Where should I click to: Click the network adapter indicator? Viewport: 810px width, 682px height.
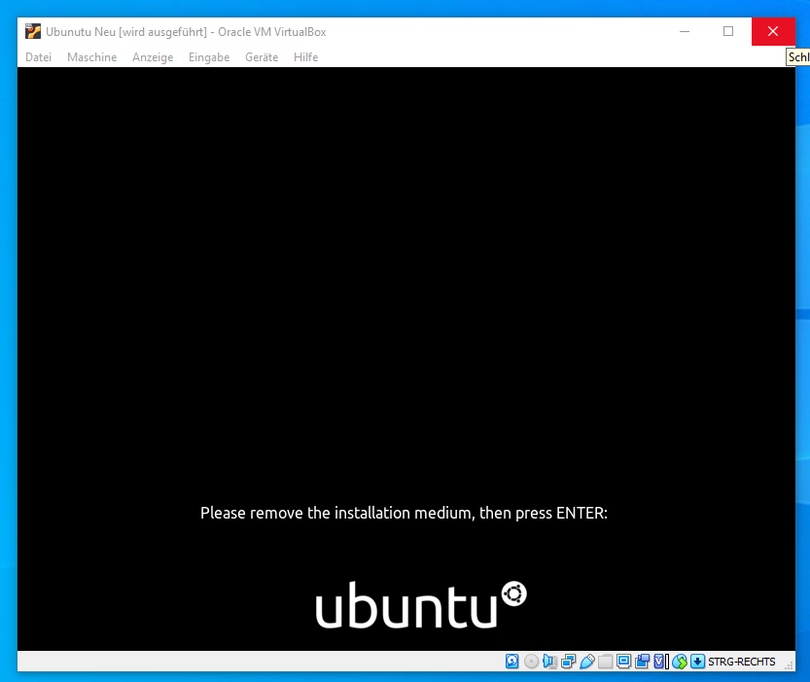point(568,661)
